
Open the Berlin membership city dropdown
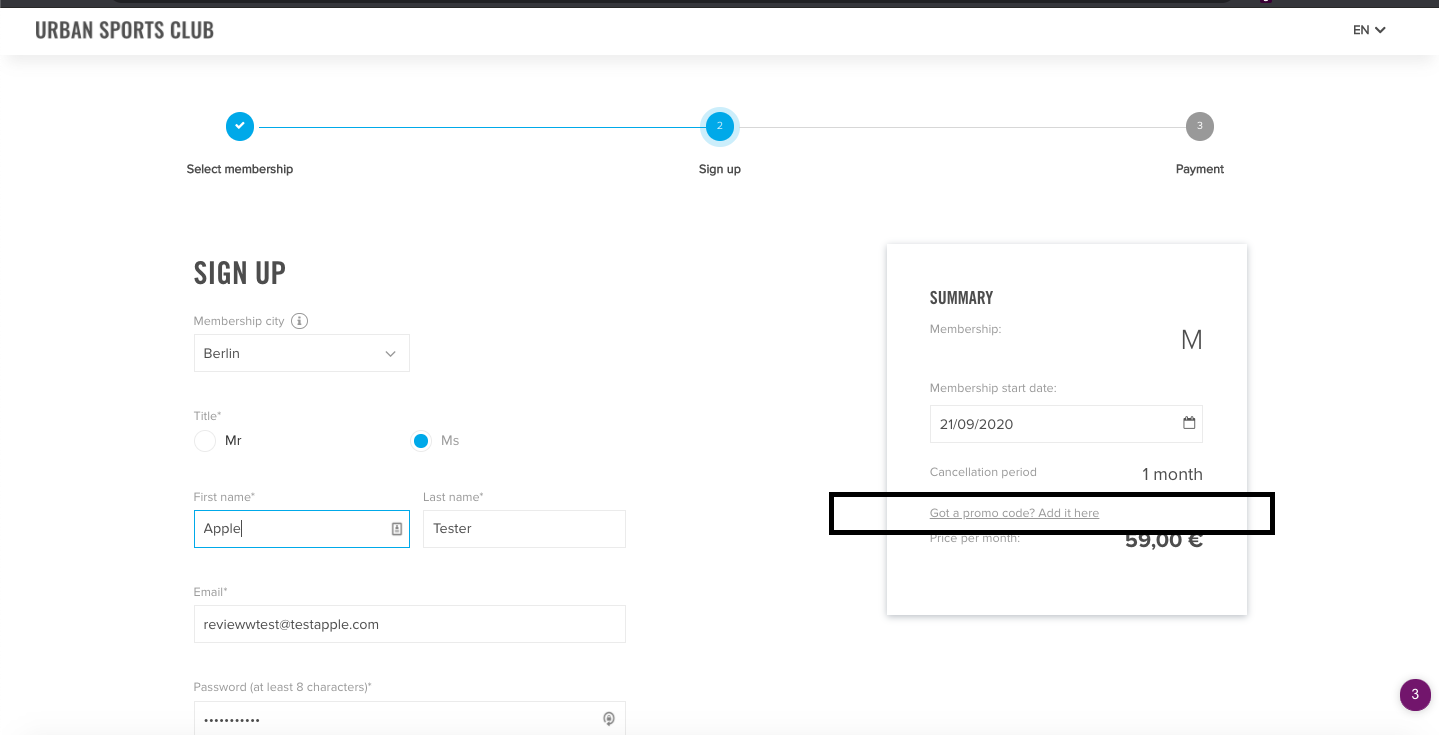pyautogui.click(x=302, y=353)
